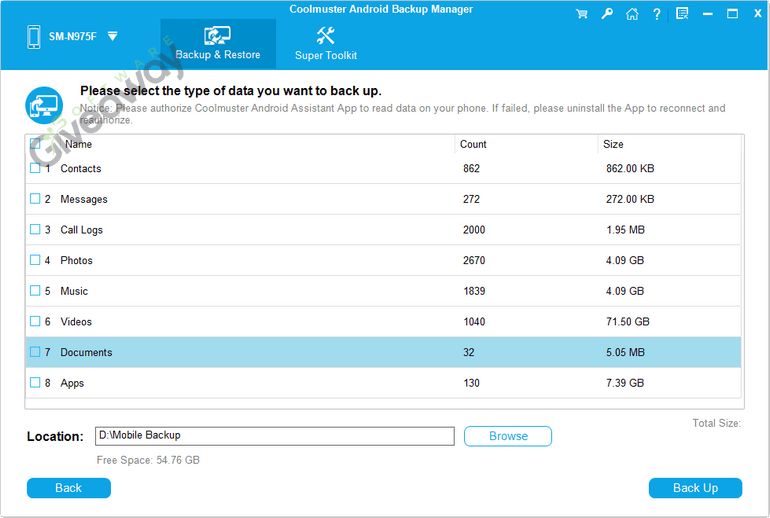Click the Call Logs size 1.95 MB
The width and height of the screenshot is (770, 518).
click(625, 230)
